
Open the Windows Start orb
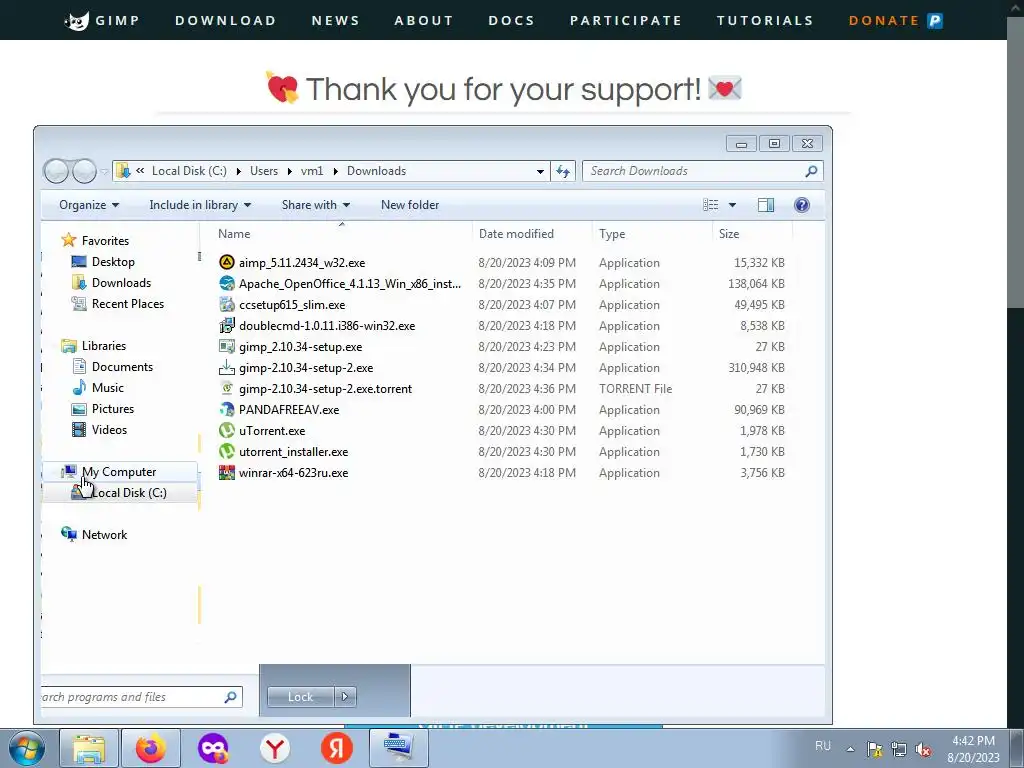tap(27, 748)
